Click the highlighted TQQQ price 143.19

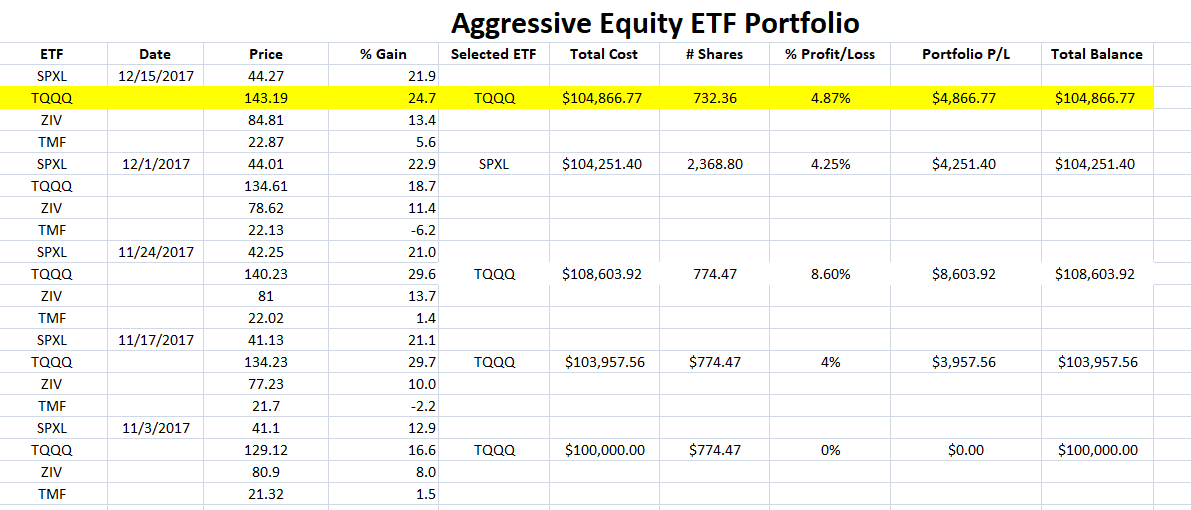265,98
